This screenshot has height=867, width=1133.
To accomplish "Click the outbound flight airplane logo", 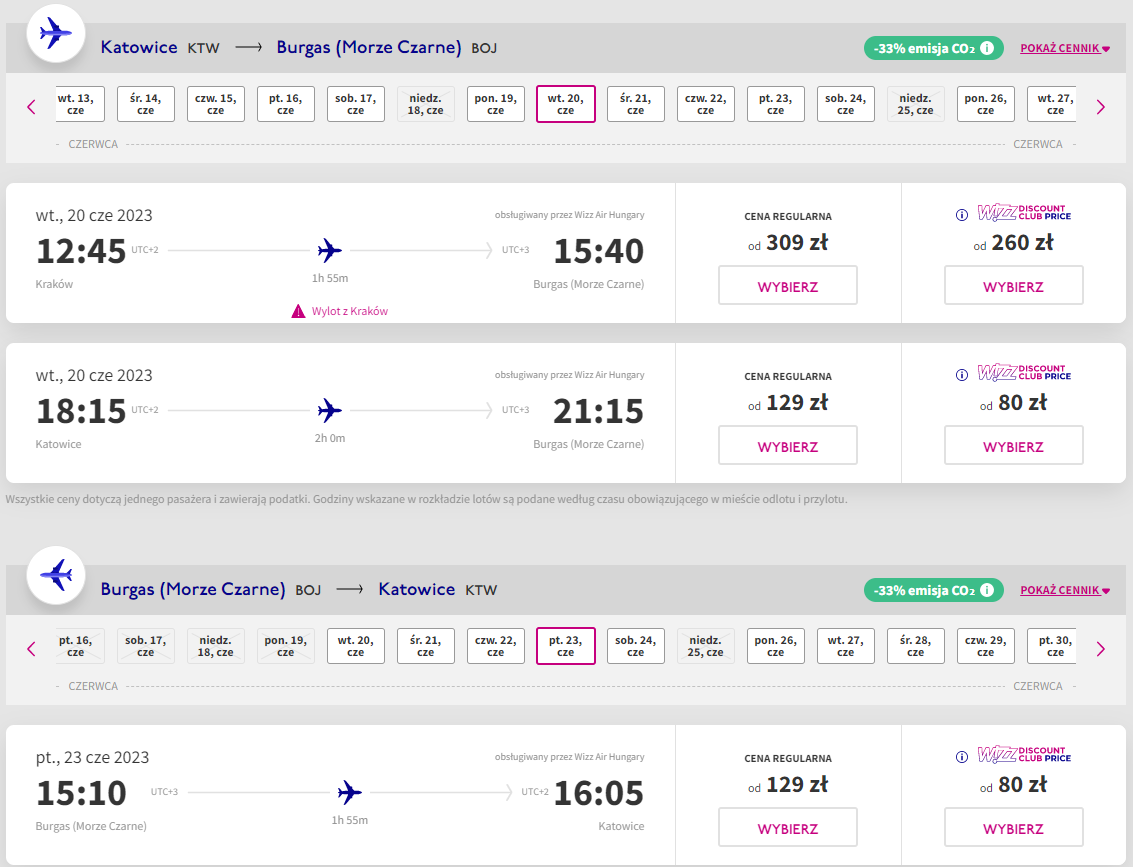I will pos(56,33).
